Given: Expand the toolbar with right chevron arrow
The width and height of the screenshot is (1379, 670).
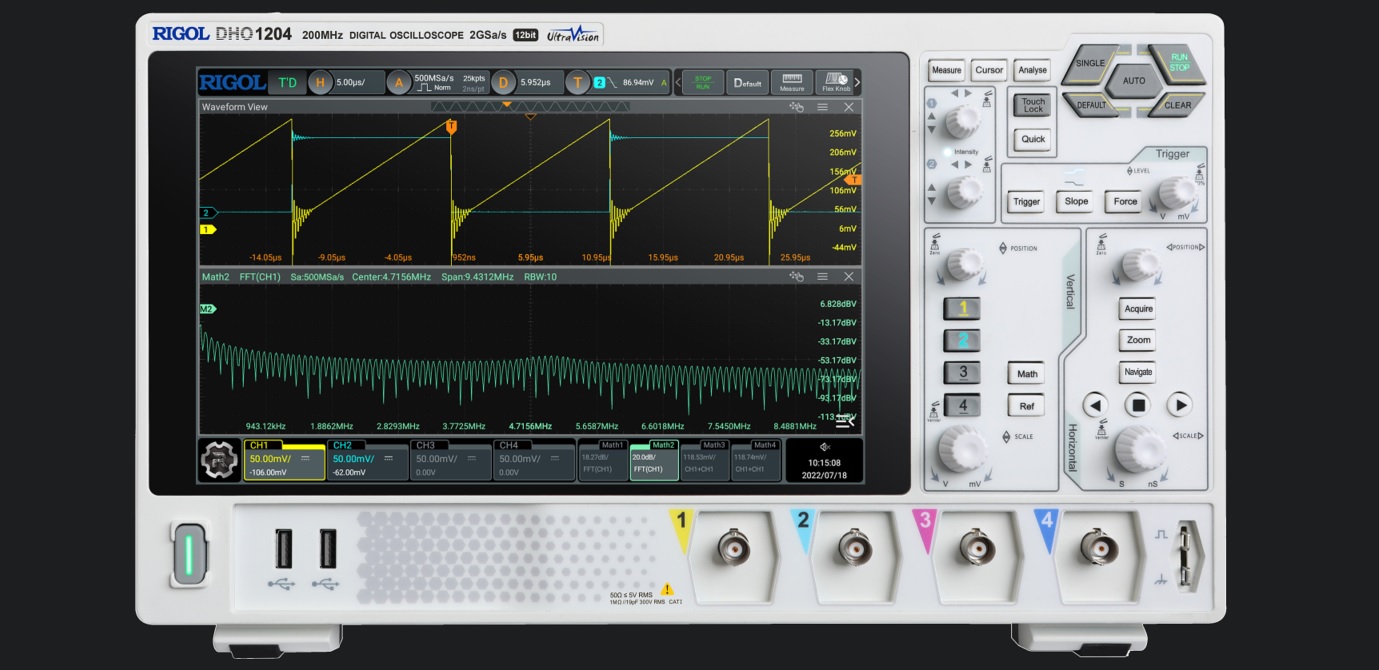Looking at the screenshot, I should pos(857,82).
